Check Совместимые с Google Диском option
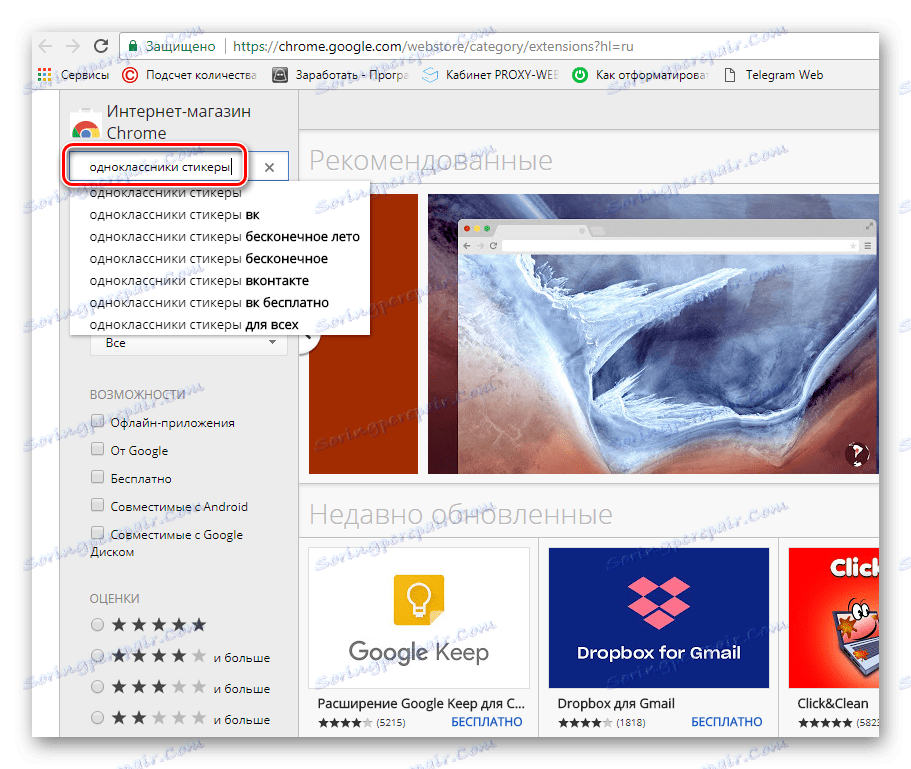This screenshot has height=769, width=911. (97, 533)
